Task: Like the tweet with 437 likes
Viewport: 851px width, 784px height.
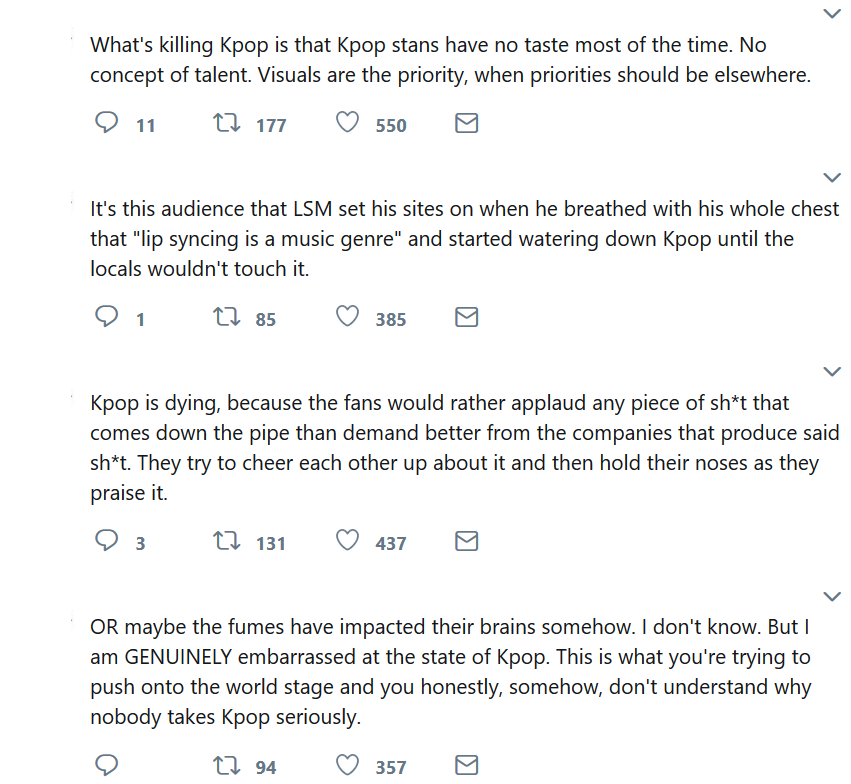Action: 347,542
